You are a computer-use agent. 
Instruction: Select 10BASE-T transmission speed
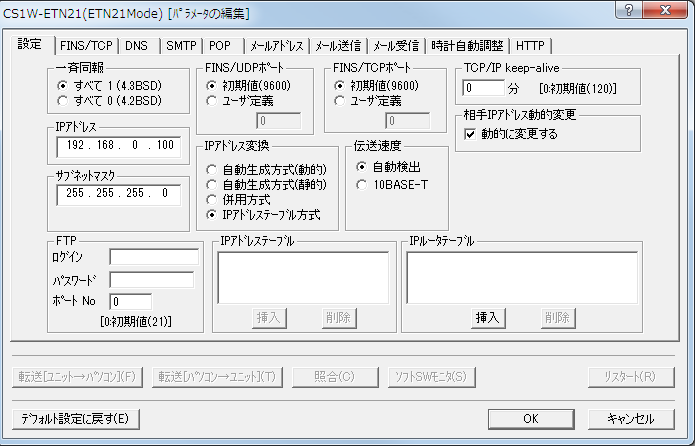coord(361,183)
